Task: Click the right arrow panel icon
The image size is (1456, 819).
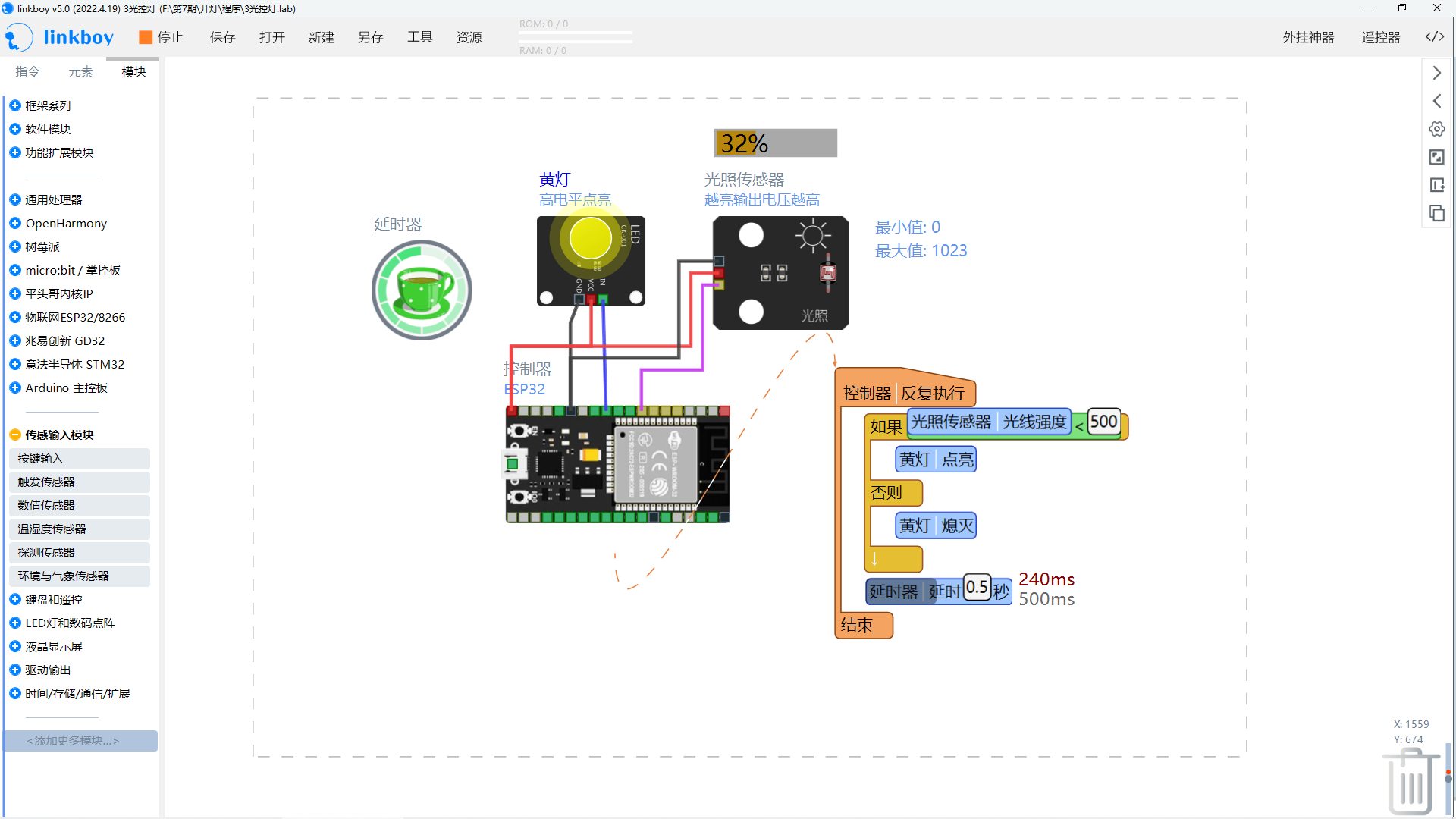Action: click(1436, 73)
